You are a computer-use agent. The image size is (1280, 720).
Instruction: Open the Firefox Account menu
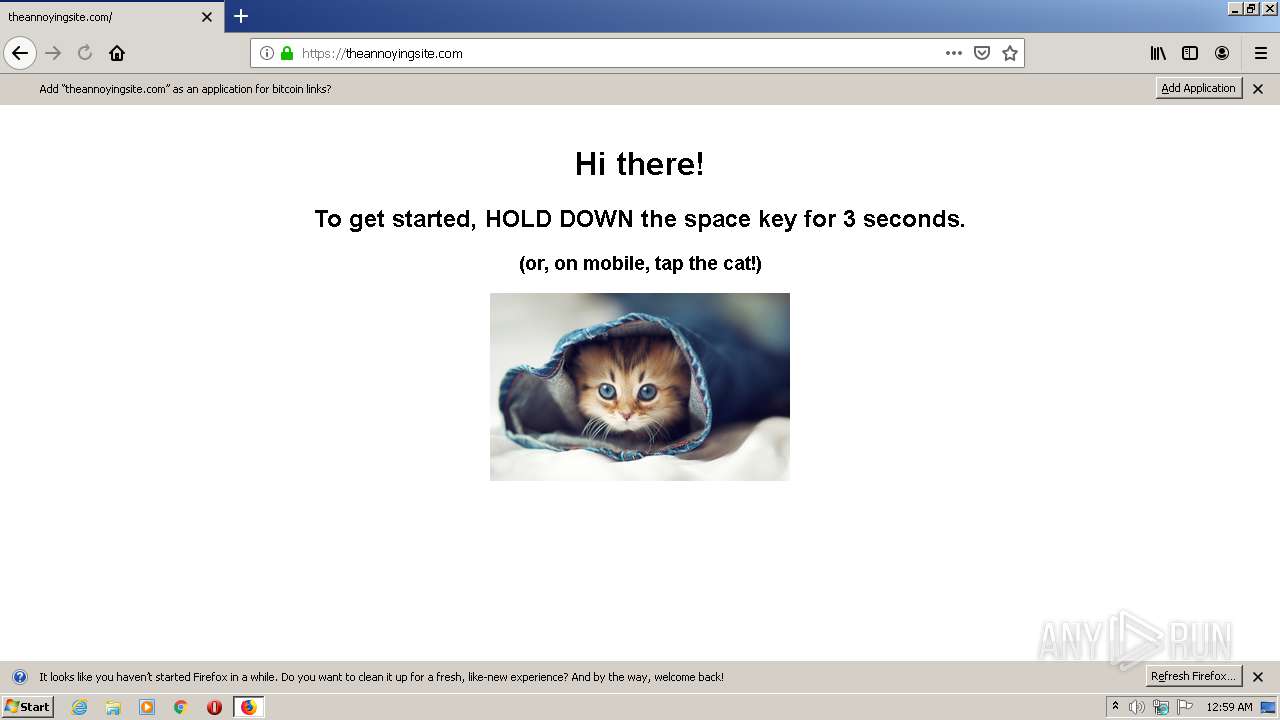pyautogui.click(x=1222, y=53)
